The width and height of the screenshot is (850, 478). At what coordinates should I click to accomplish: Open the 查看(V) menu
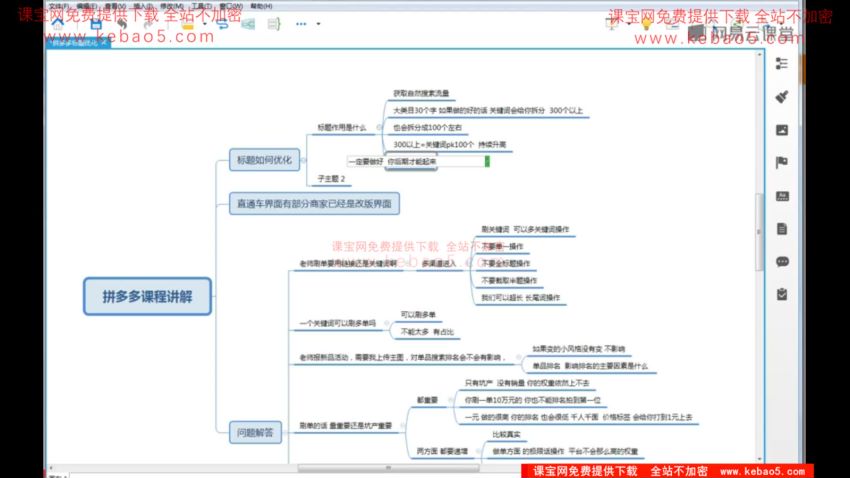115,6
